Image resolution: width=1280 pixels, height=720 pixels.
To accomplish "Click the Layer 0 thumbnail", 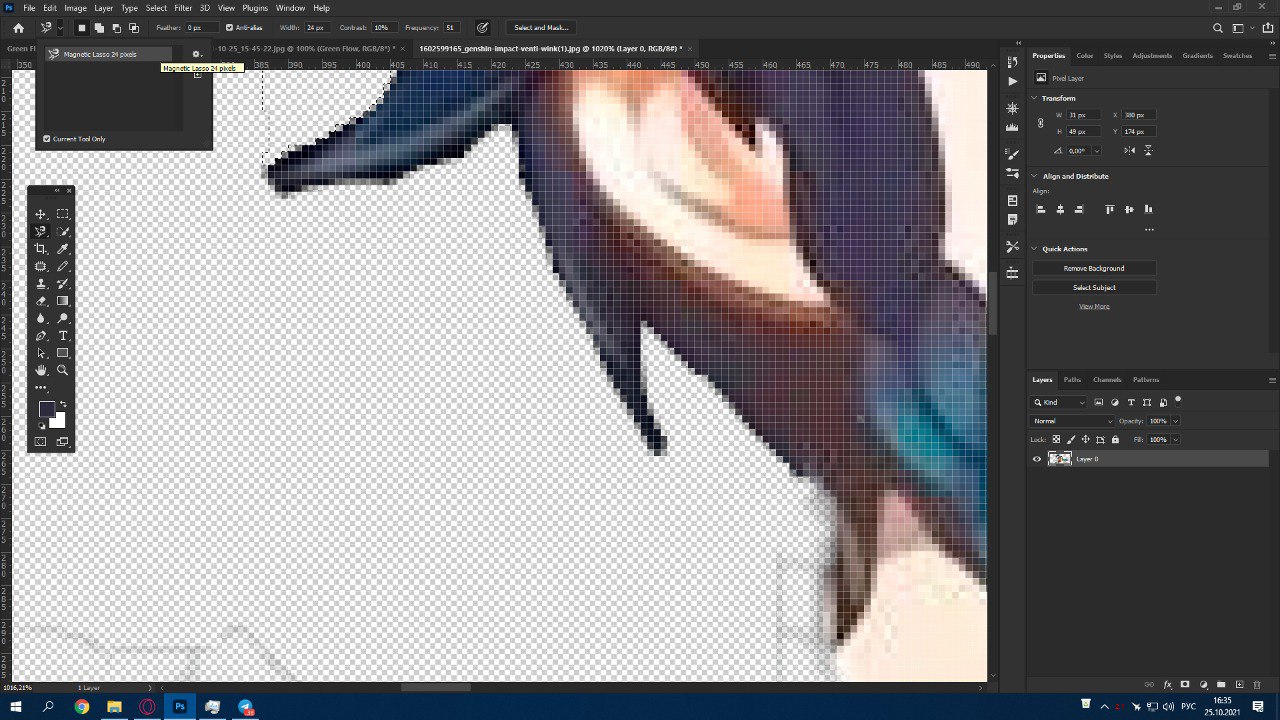I will pyautogui.click(x=1060, y=459).
